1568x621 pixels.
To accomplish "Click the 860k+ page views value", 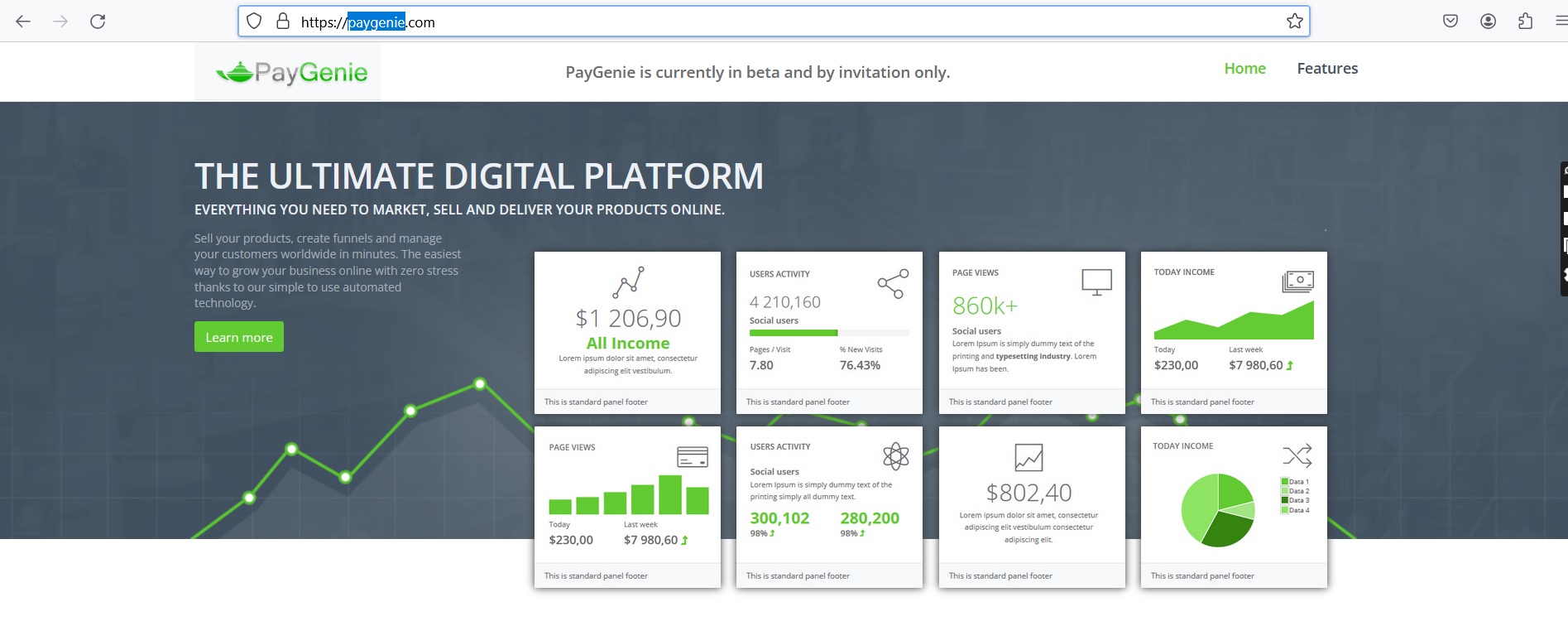I will click(985, 306).
